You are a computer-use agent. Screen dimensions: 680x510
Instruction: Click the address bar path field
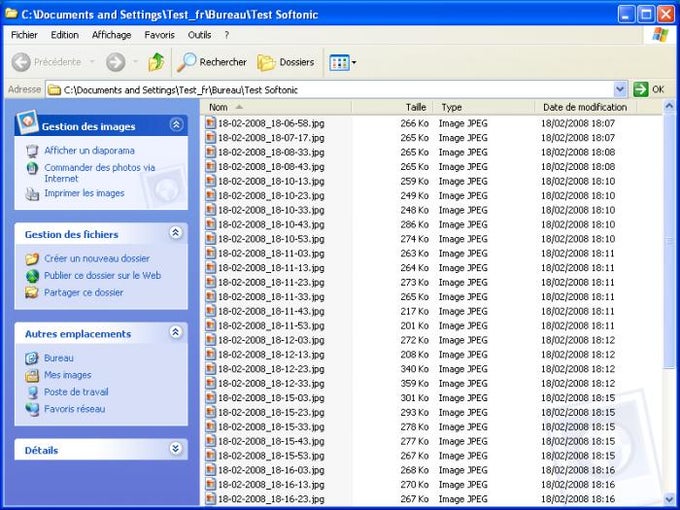click(x=330, y=90)
